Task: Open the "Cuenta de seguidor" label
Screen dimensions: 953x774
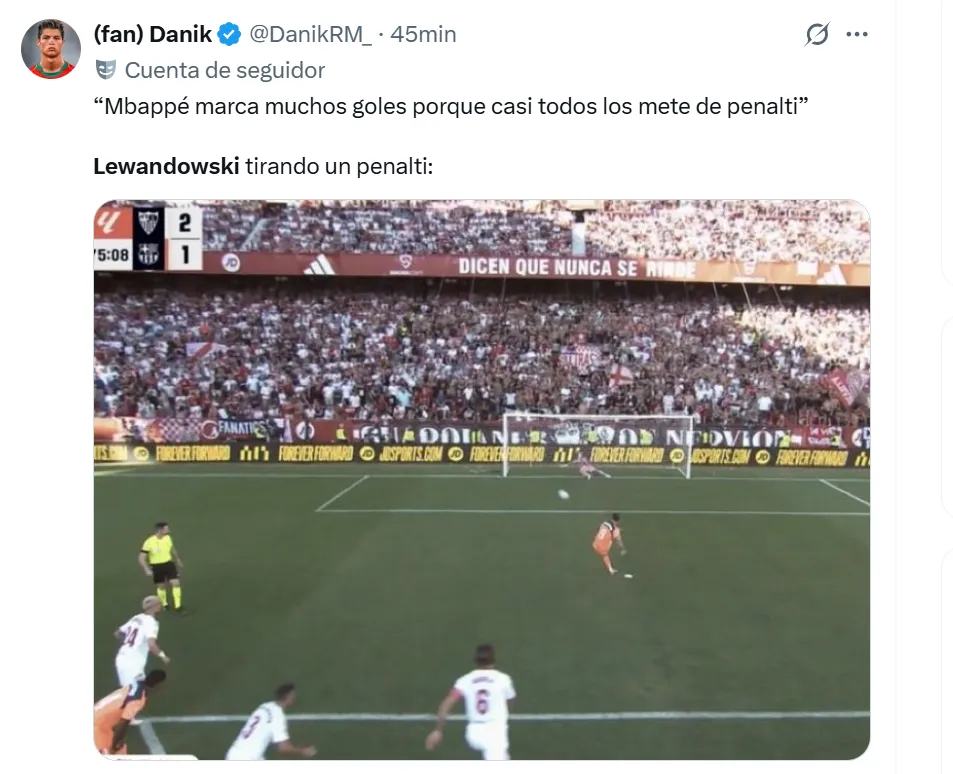Action: (225, 71)
